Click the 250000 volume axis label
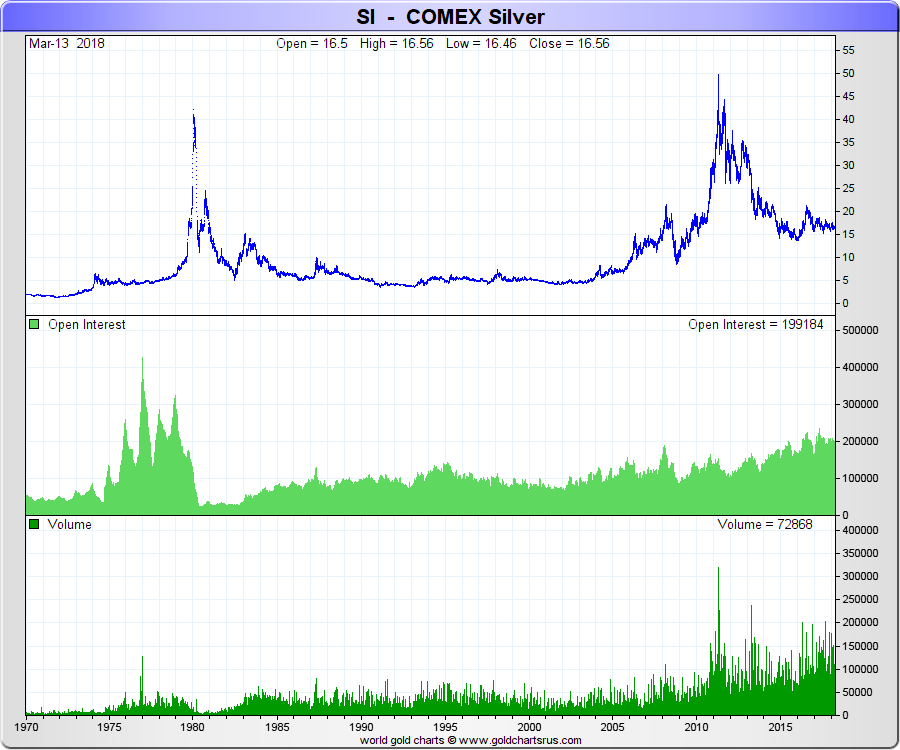900x750 pixels. (x=860, y=599)
